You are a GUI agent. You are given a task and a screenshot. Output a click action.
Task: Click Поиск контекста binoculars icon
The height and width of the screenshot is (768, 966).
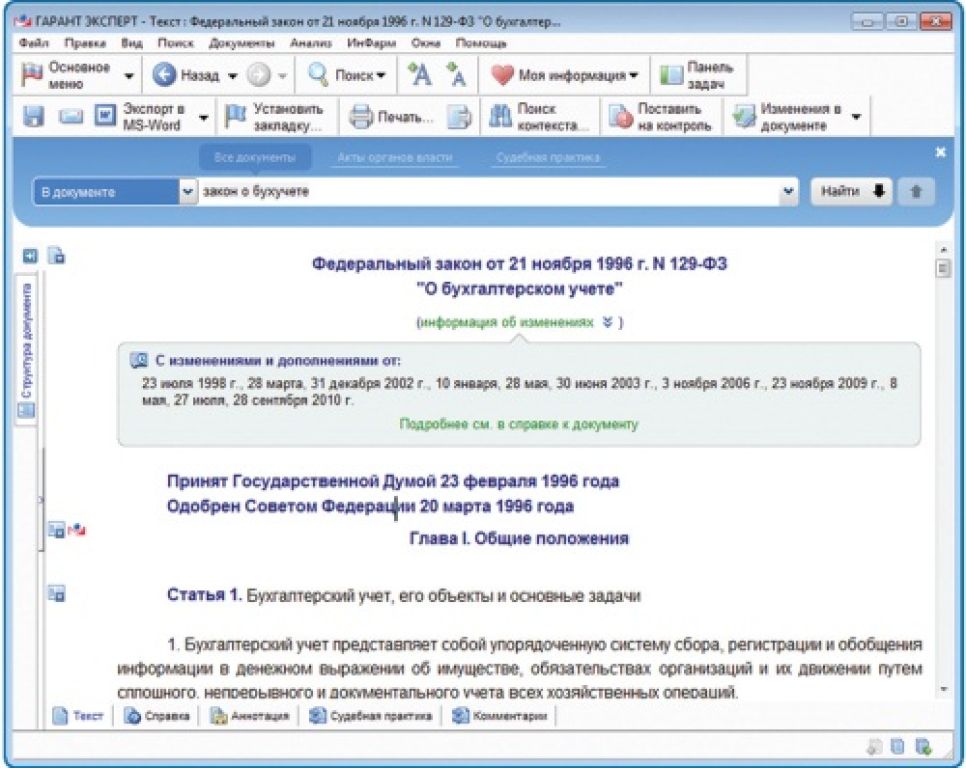click(x=500, y=117)
